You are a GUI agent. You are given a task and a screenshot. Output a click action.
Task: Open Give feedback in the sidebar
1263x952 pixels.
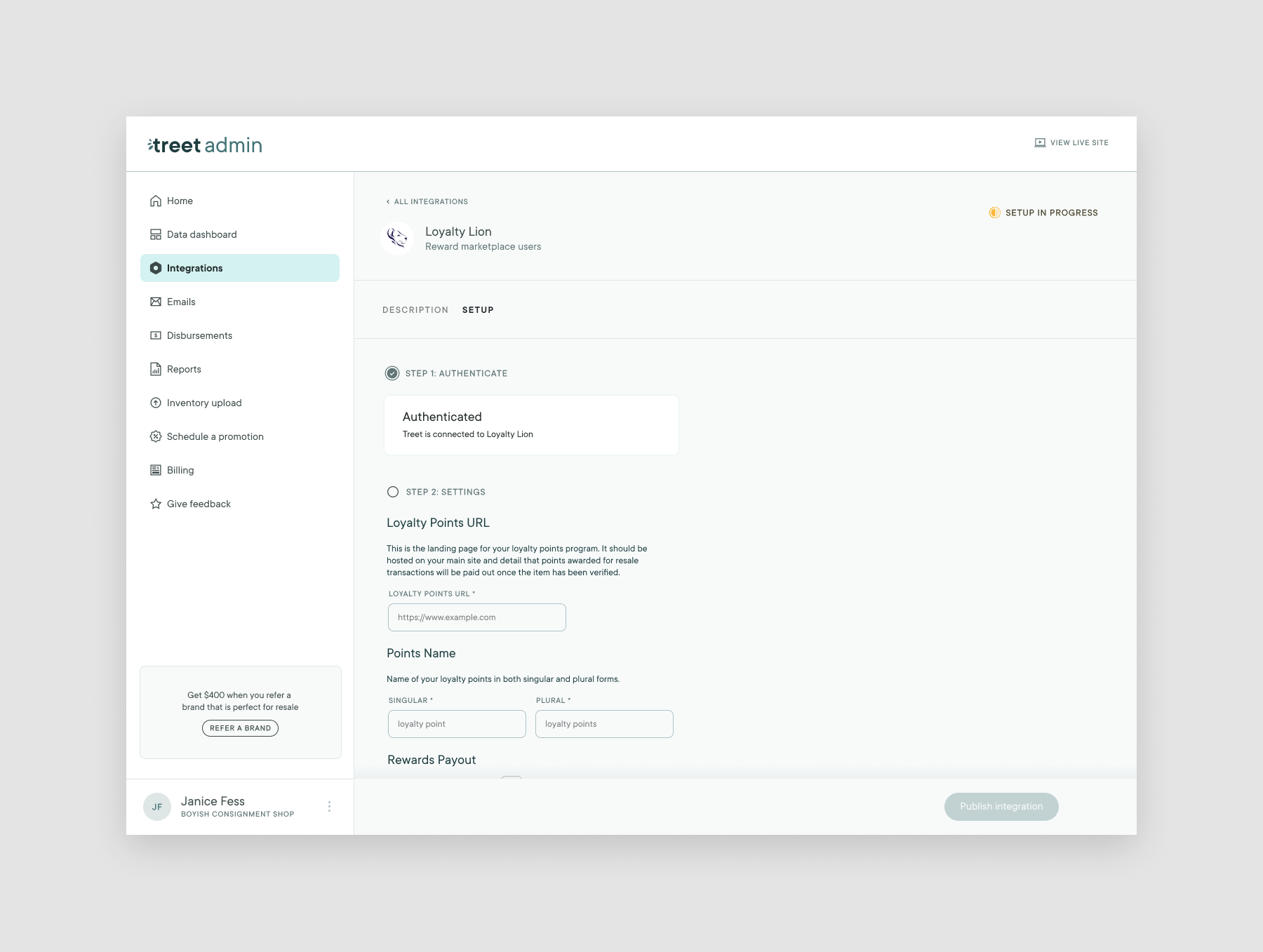pyautogui.click(x=240, y=504)
